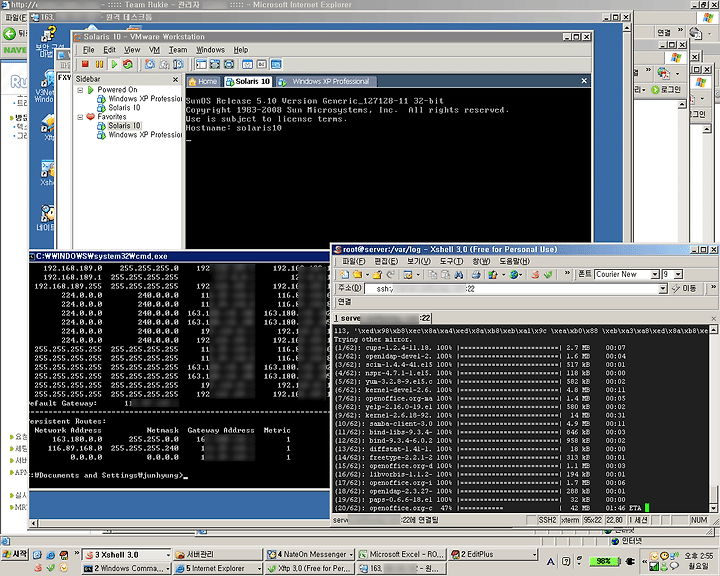Click the Xshell Open folder icon
This screenshot has height=576, width=720.
click(x=357, y=275)
